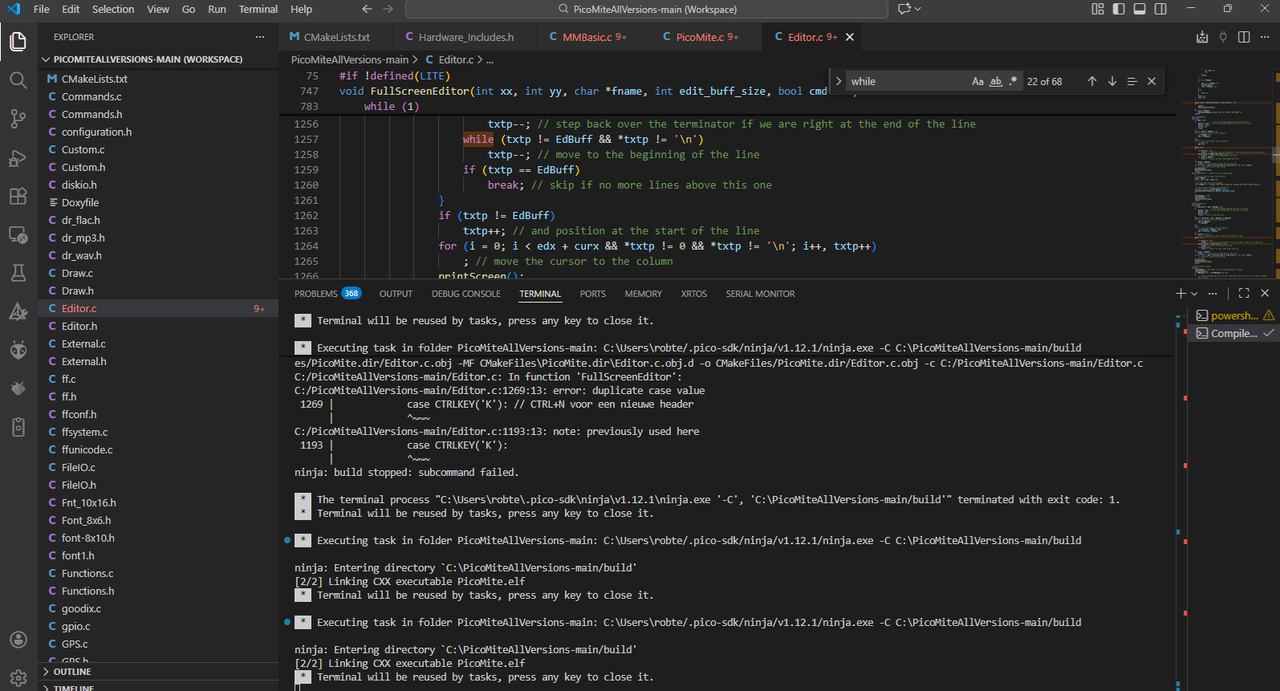Open the Extensions view

pos(17,196)
